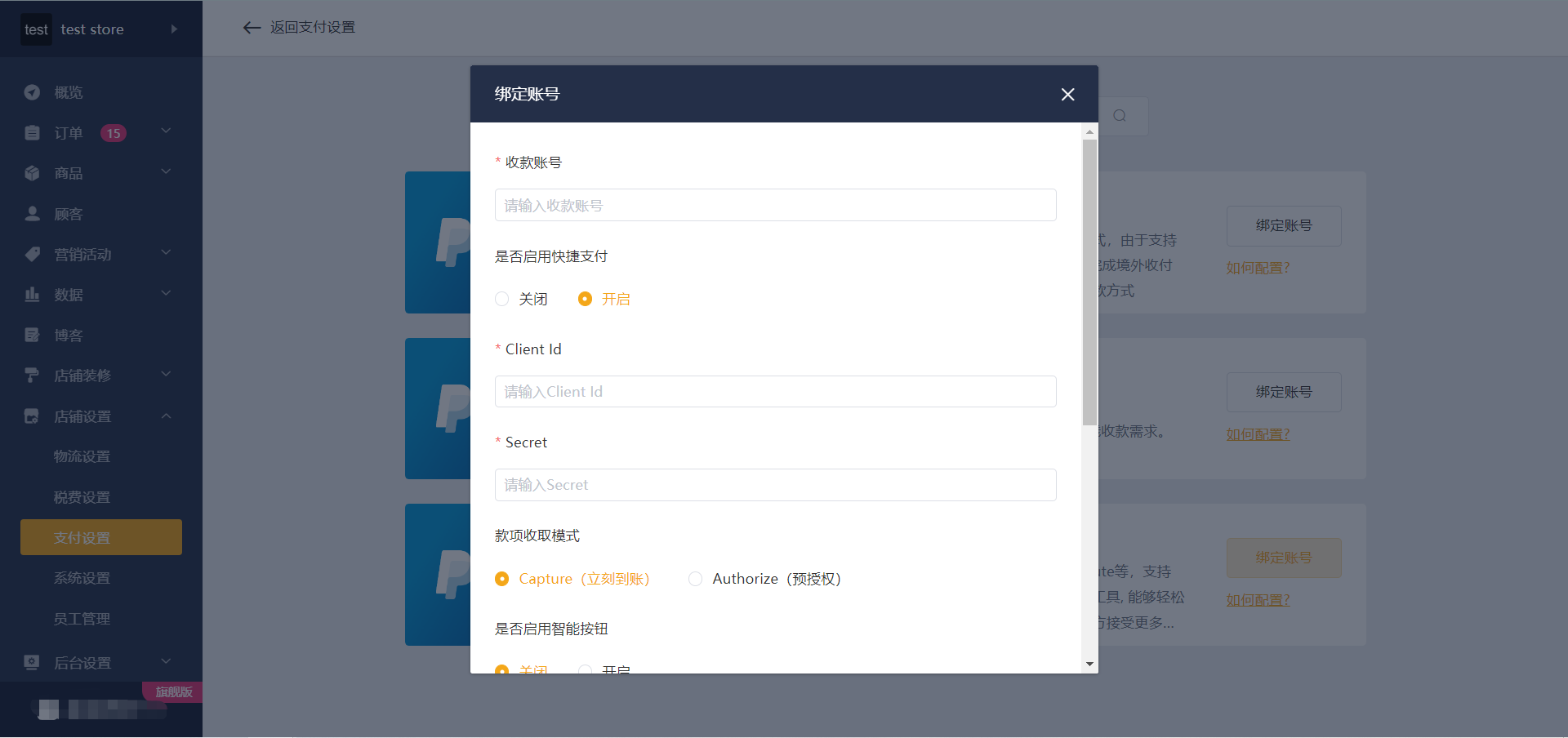Image resolution: width=1568 pixels, height=738 pixels.
Task: Click the blog (博客) edit icon
Action: coord(32,335)
